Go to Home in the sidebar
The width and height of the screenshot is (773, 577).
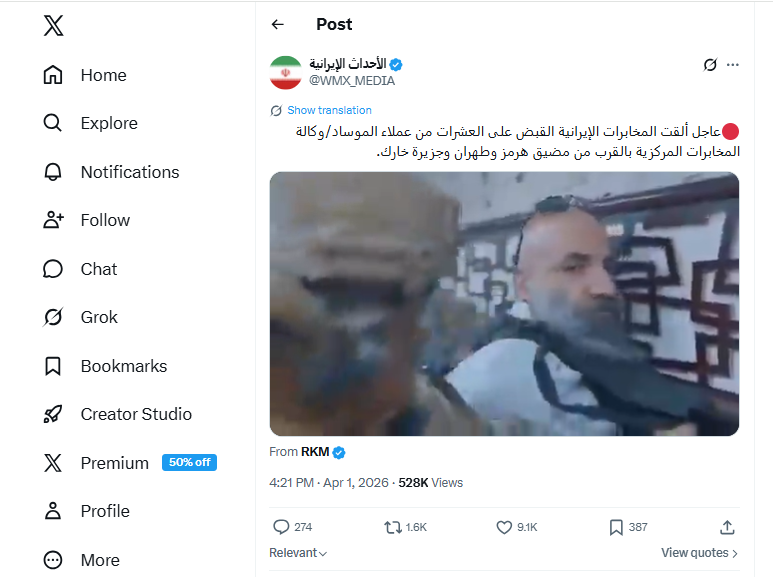coord(54,75)
